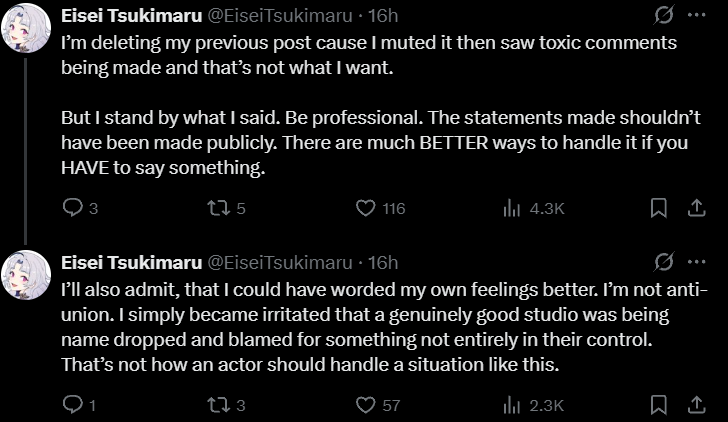This screenshot has height=422, width=728.
Task: Share the second post
Action: click(696, 404)
